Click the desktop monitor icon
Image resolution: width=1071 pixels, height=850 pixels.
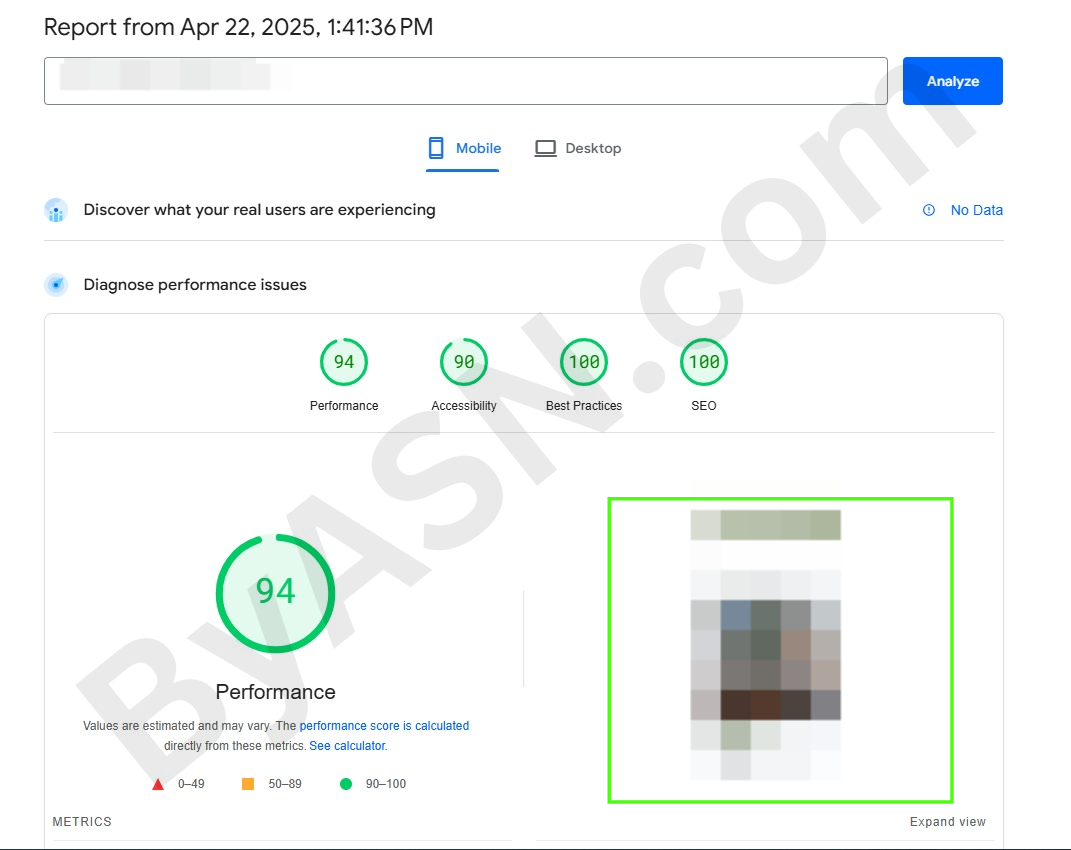(545, 148)
